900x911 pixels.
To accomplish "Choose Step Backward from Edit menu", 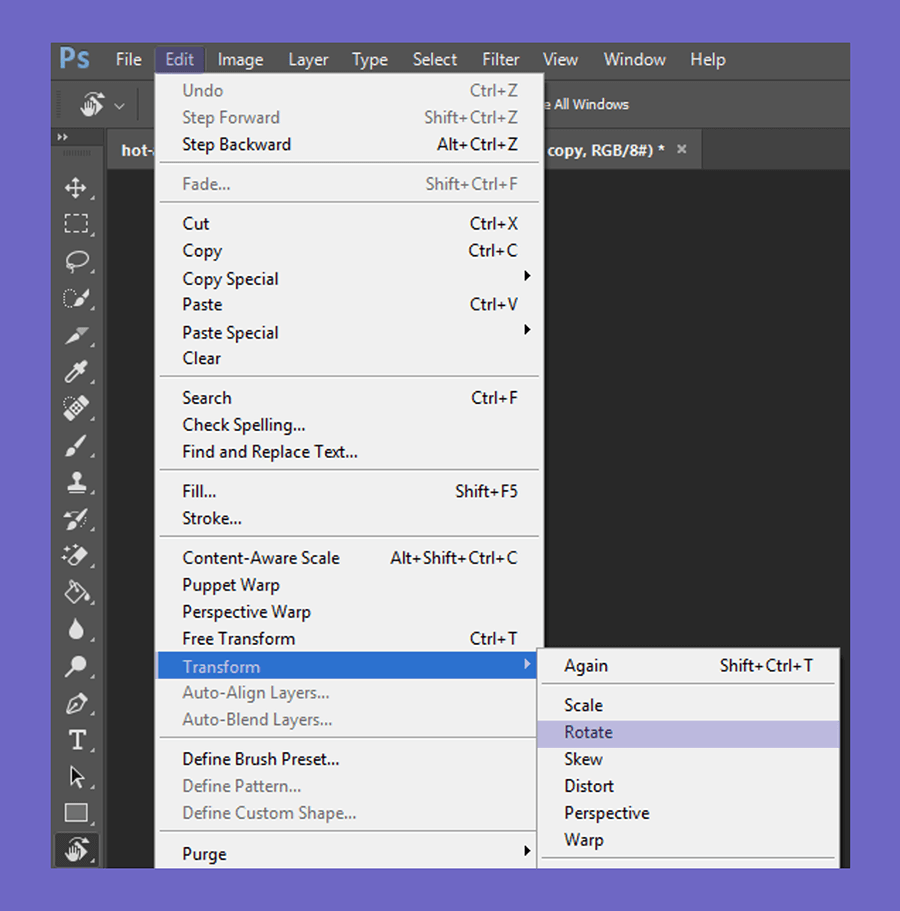I will [x=349, y=144].
